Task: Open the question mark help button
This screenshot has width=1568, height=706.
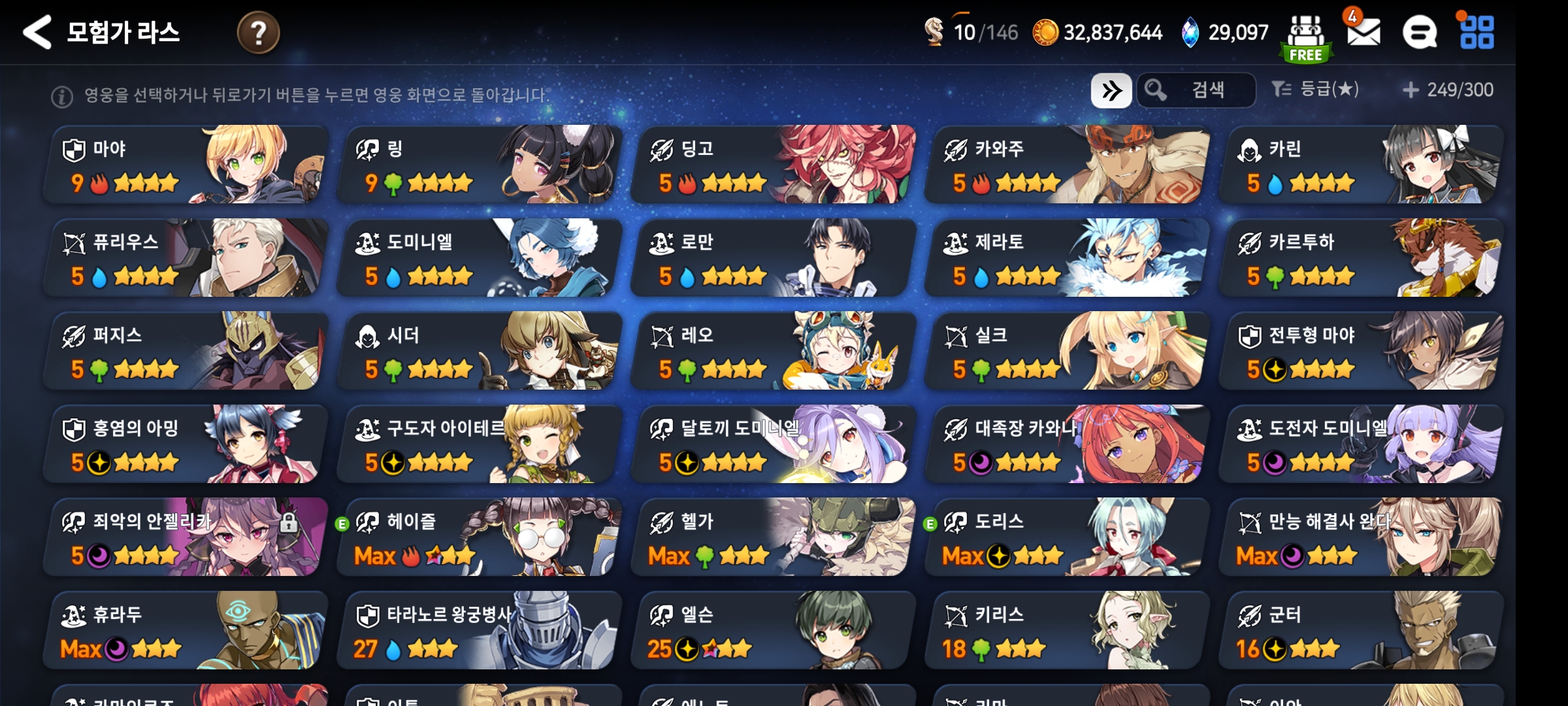Action: [x=259, y=32]
